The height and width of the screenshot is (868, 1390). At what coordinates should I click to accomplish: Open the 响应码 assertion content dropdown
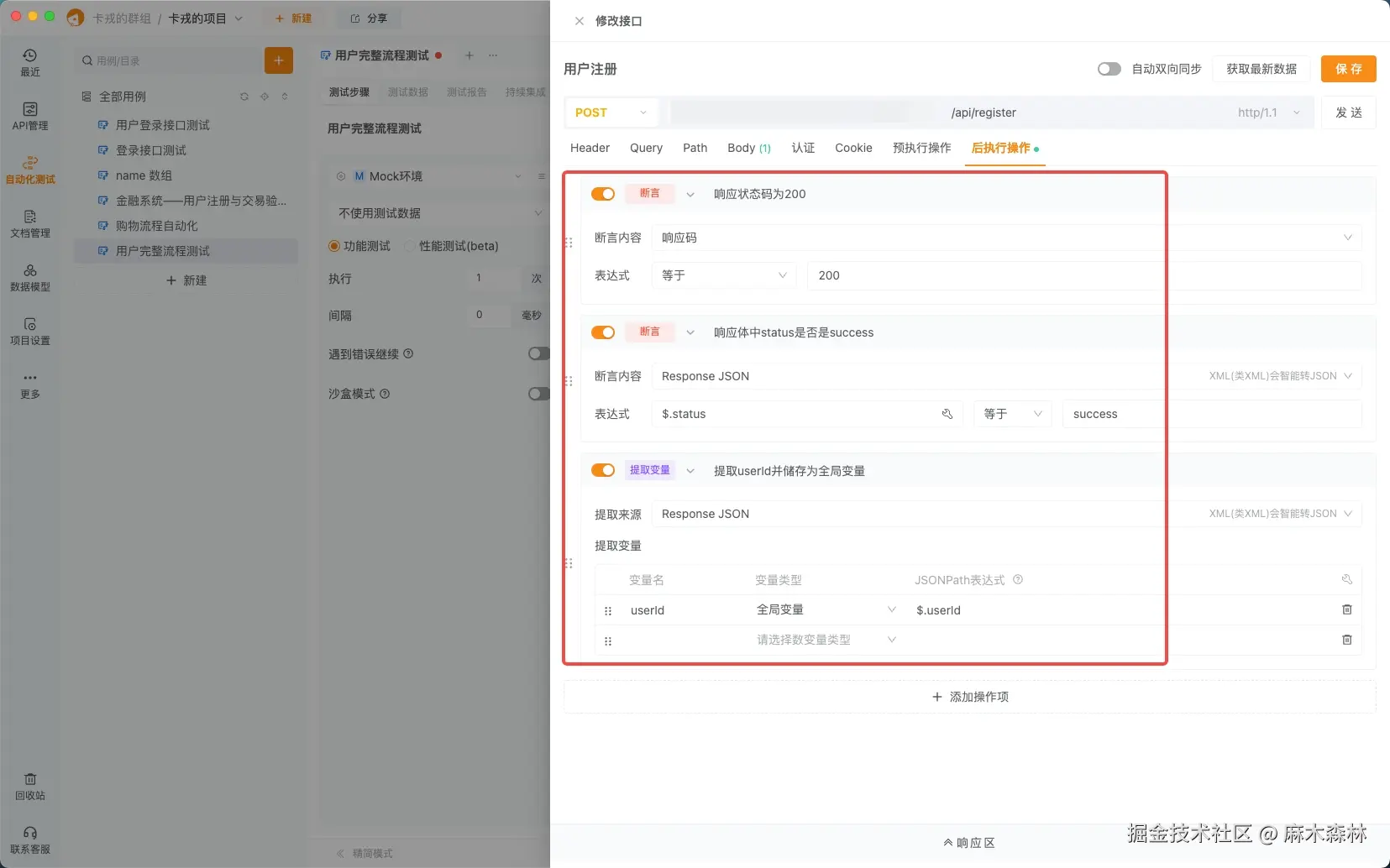pyautogui.click(x=1006, y=238)
